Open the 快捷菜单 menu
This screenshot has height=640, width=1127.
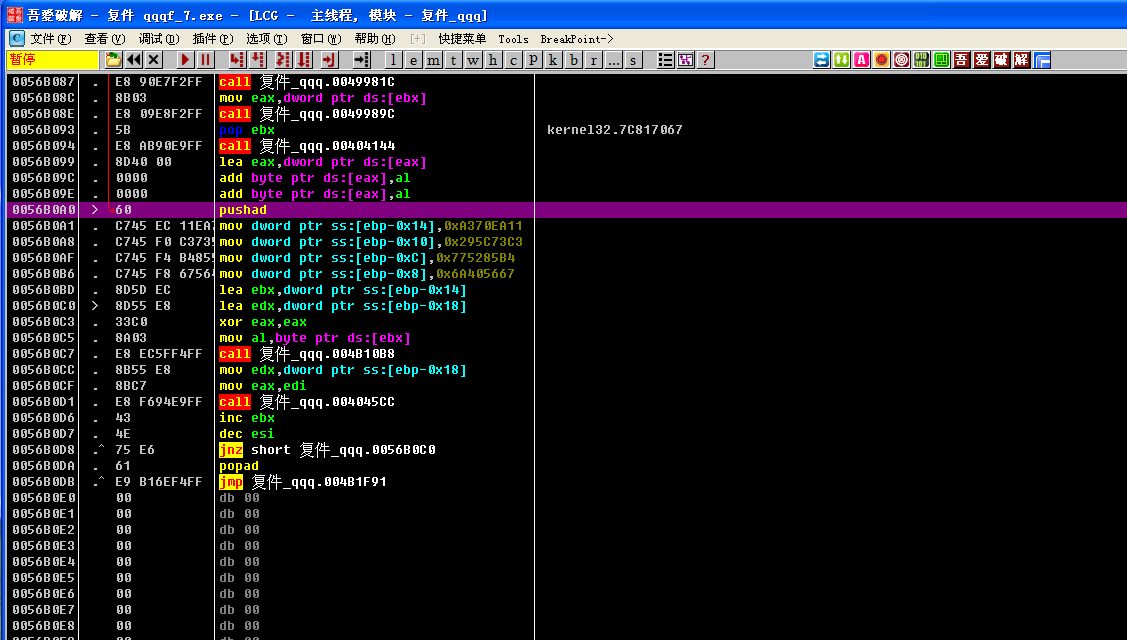click(x=462, y=39)
